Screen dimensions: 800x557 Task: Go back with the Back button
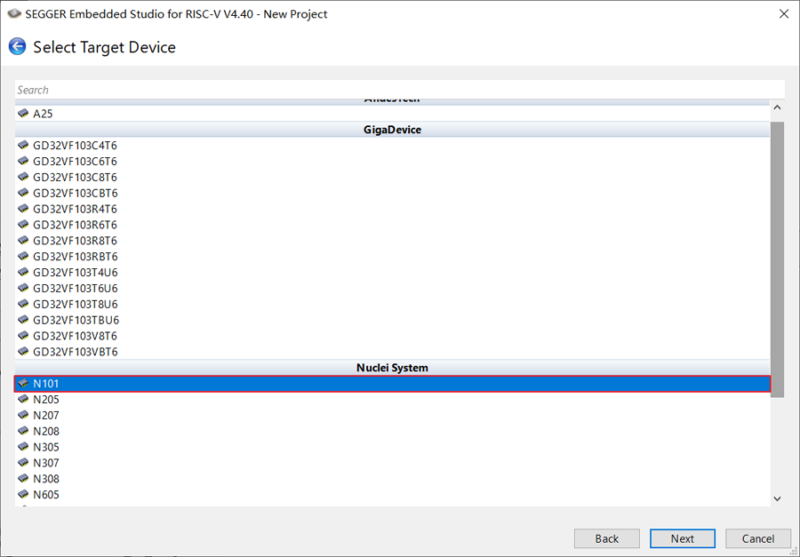(607, 538)
